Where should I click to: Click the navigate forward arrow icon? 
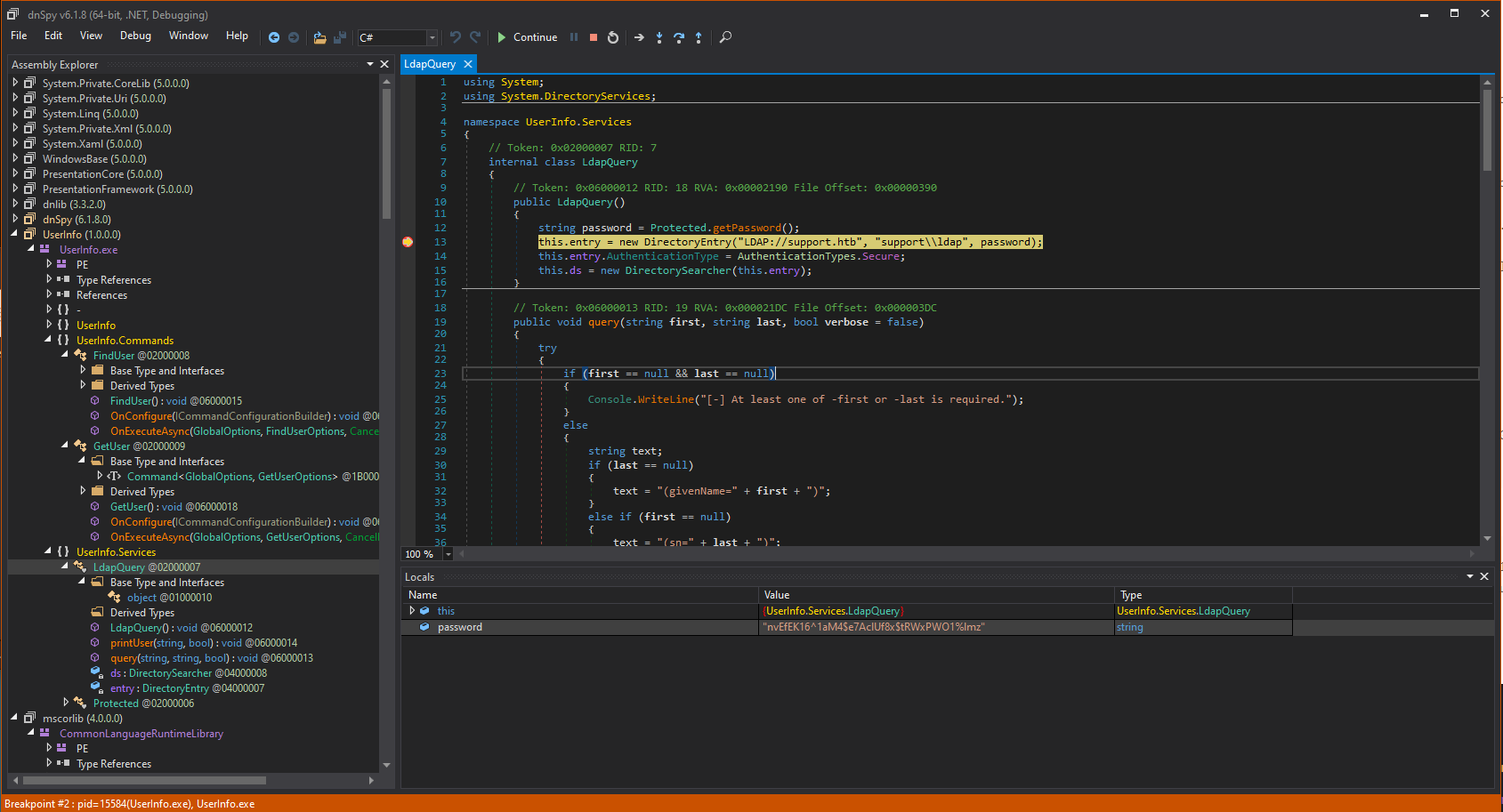[x=294, y=37]
